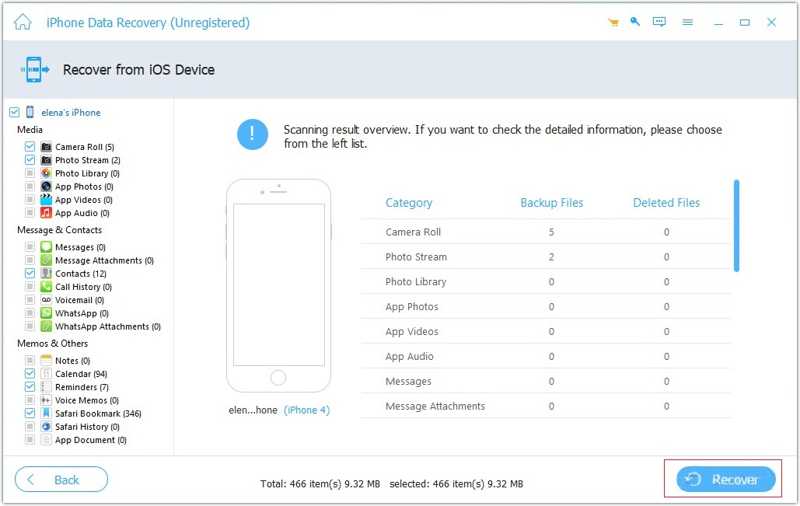Uncheck the elena's iPhone device checkbox
Screen dimensions: 800x506
click(14, 112)
